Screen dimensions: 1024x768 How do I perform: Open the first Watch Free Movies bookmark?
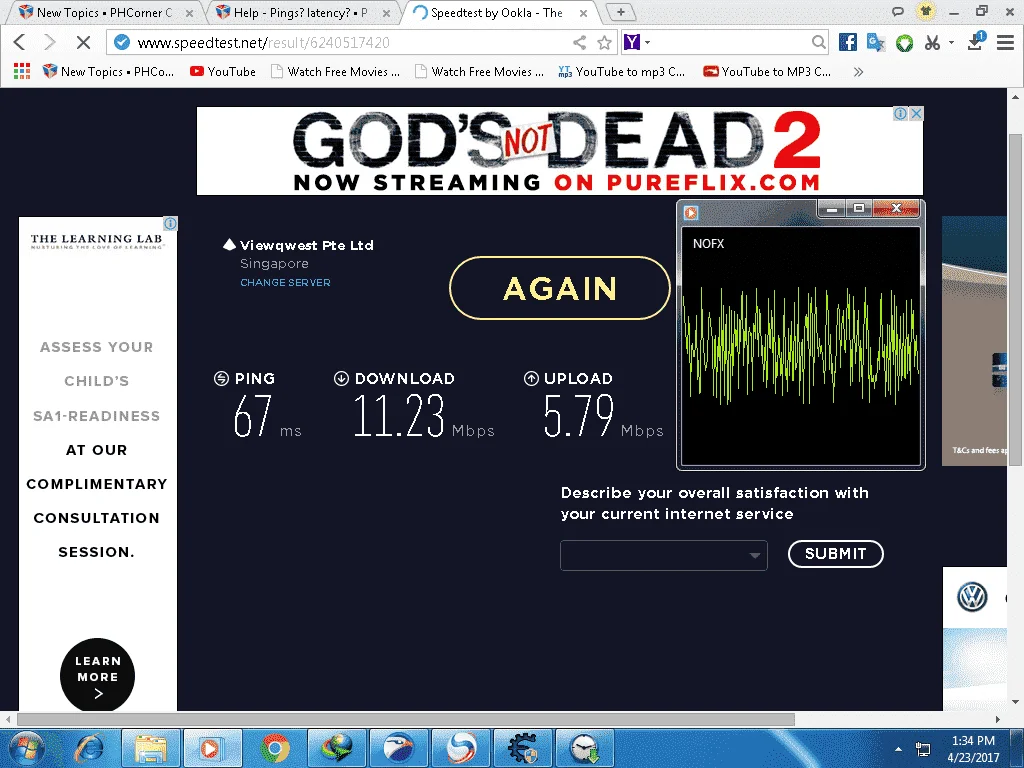point(335,71)
